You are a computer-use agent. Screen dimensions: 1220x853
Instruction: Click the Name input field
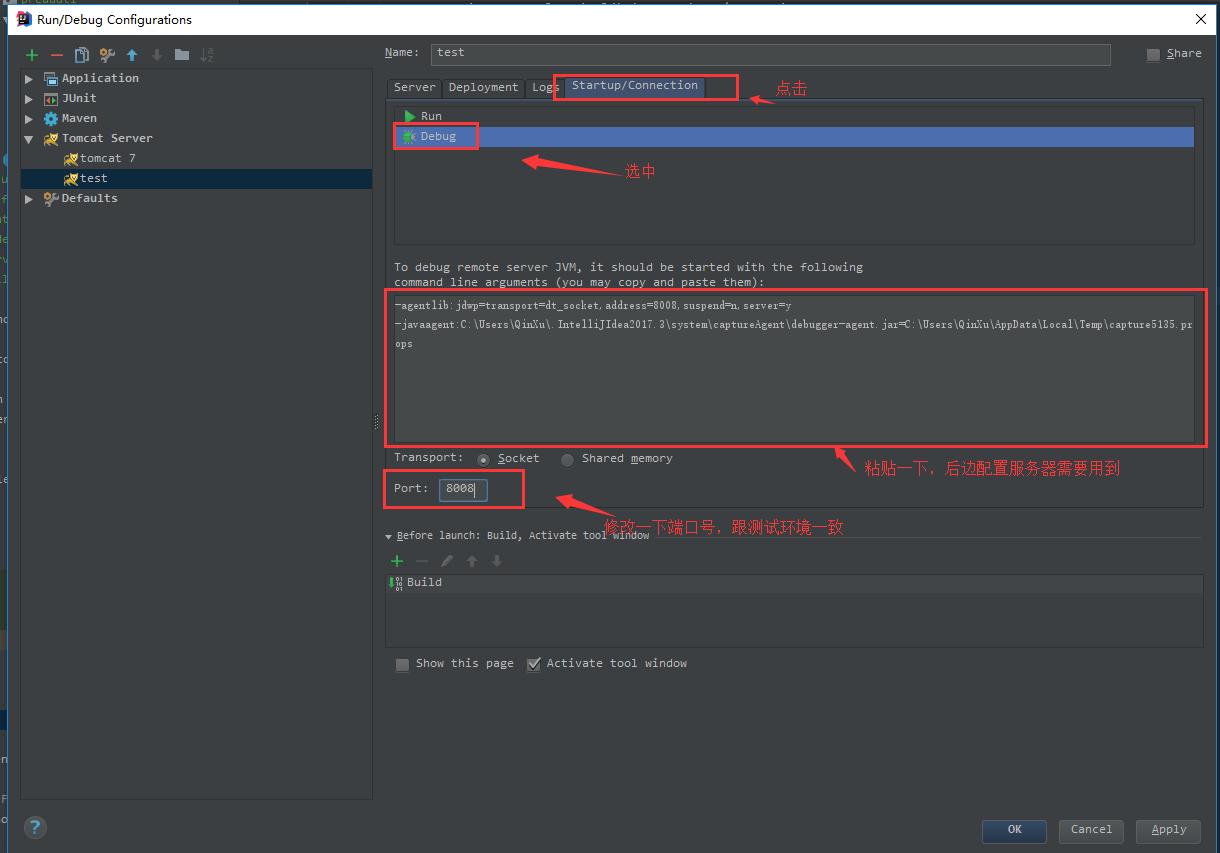click(x=771, y=54)
